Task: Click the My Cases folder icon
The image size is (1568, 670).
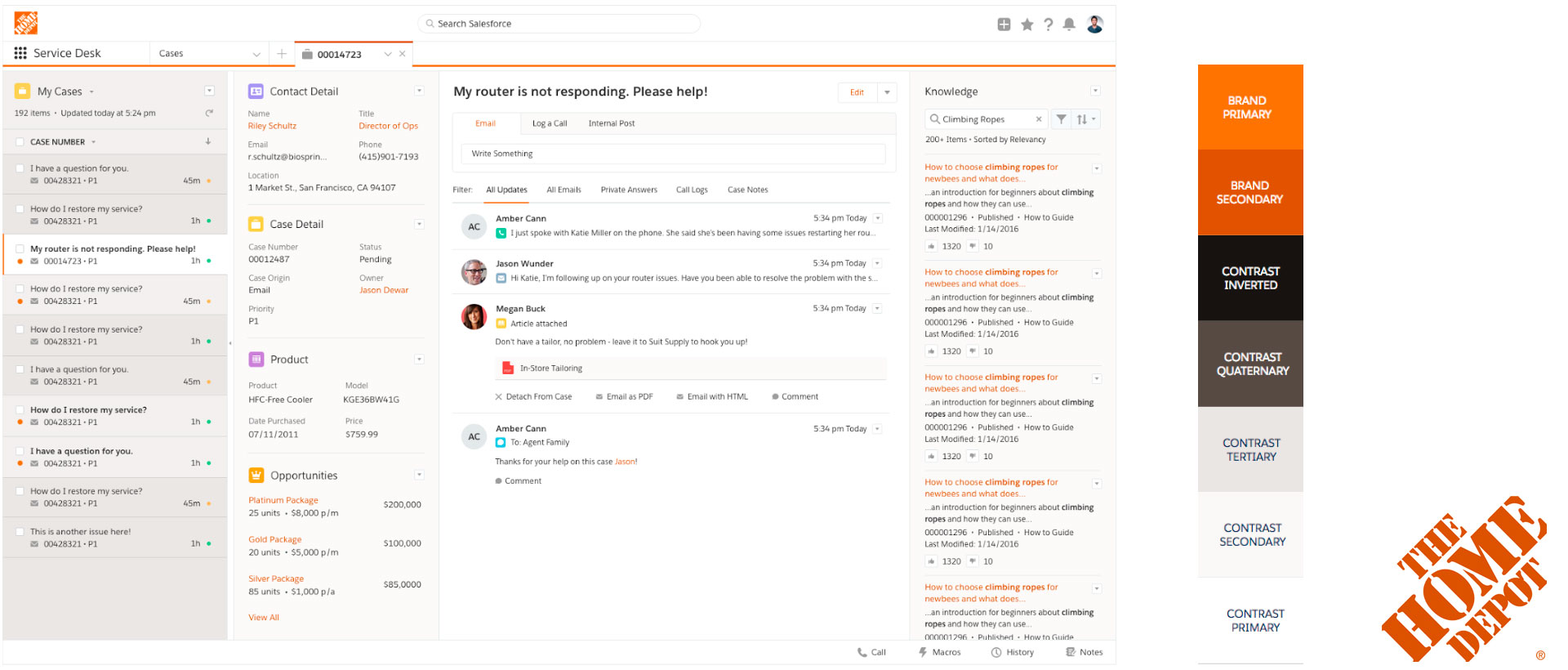Action: [x=23, y=92]
